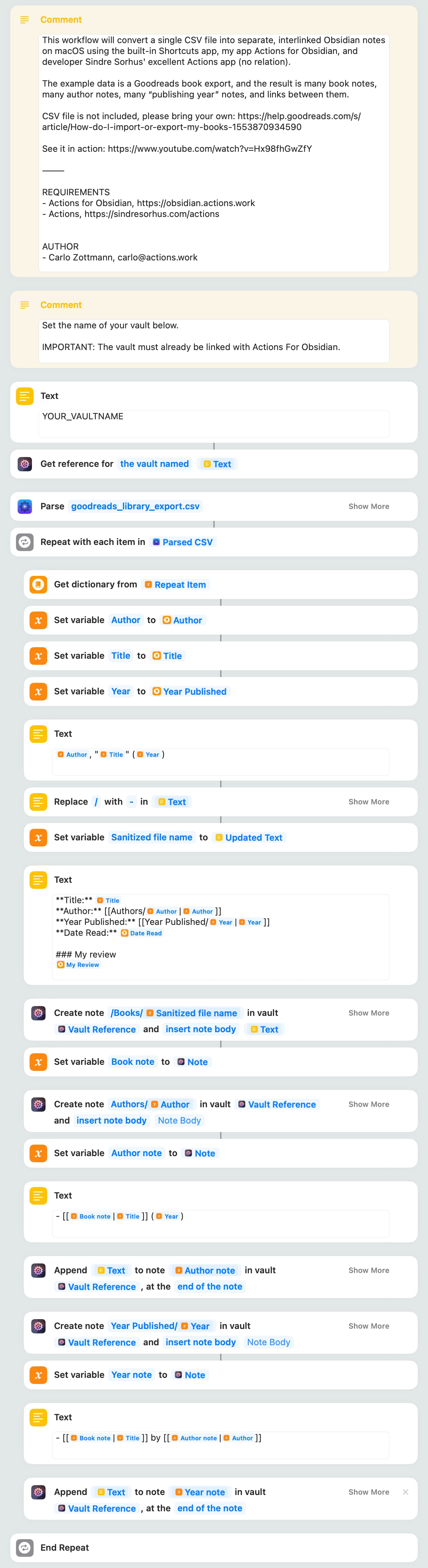
Task: Show more options for Create note Authors
Action: pos(368,1104)
